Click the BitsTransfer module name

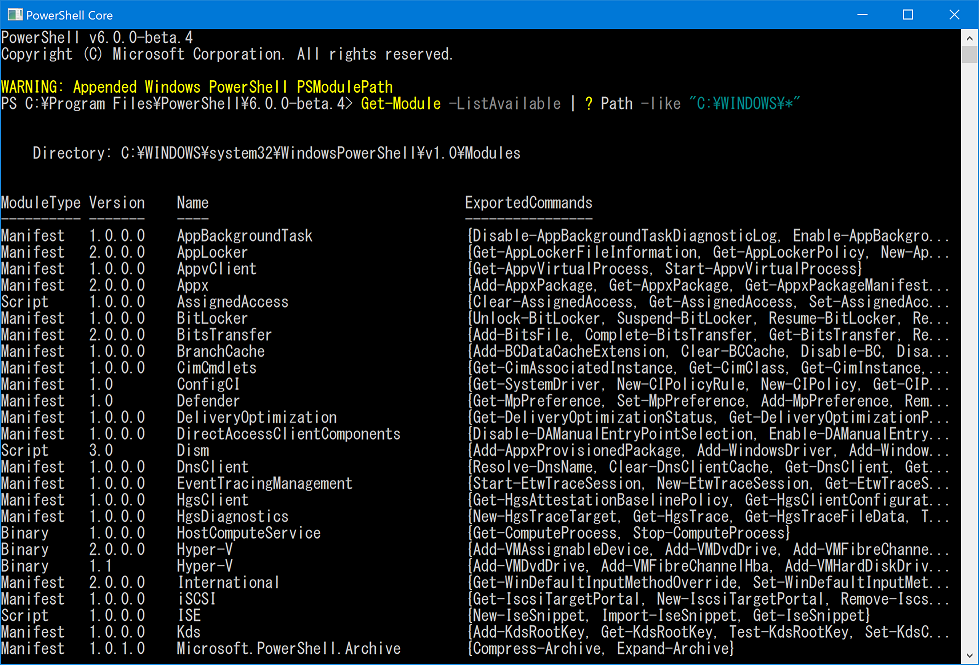[x=224, y=335]
